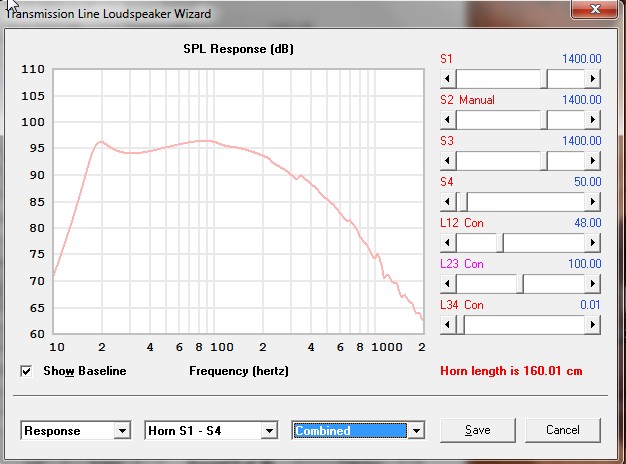The image size is (626, 464).
Task: Click the S1 slider thumb
Action: pyautogui.click(x=544, y=79)
